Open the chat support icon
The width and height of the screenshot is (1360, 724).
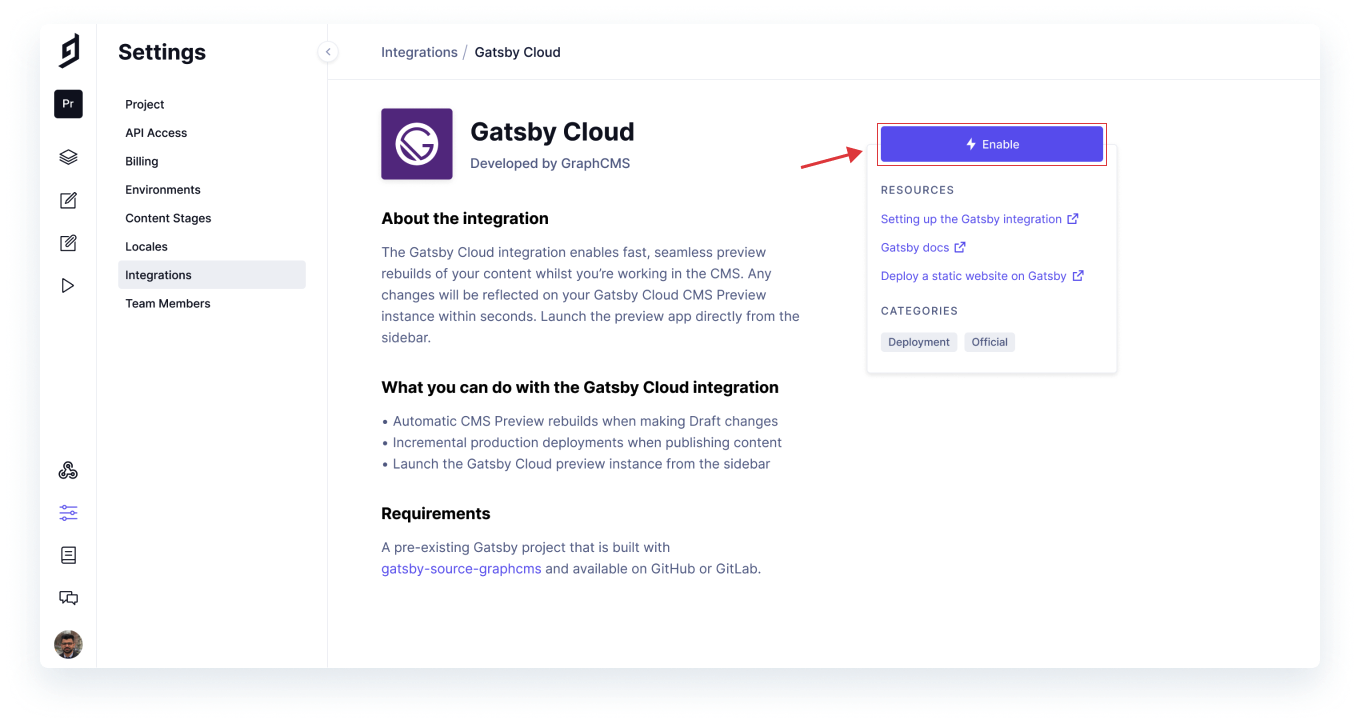[x=68, y=598]
